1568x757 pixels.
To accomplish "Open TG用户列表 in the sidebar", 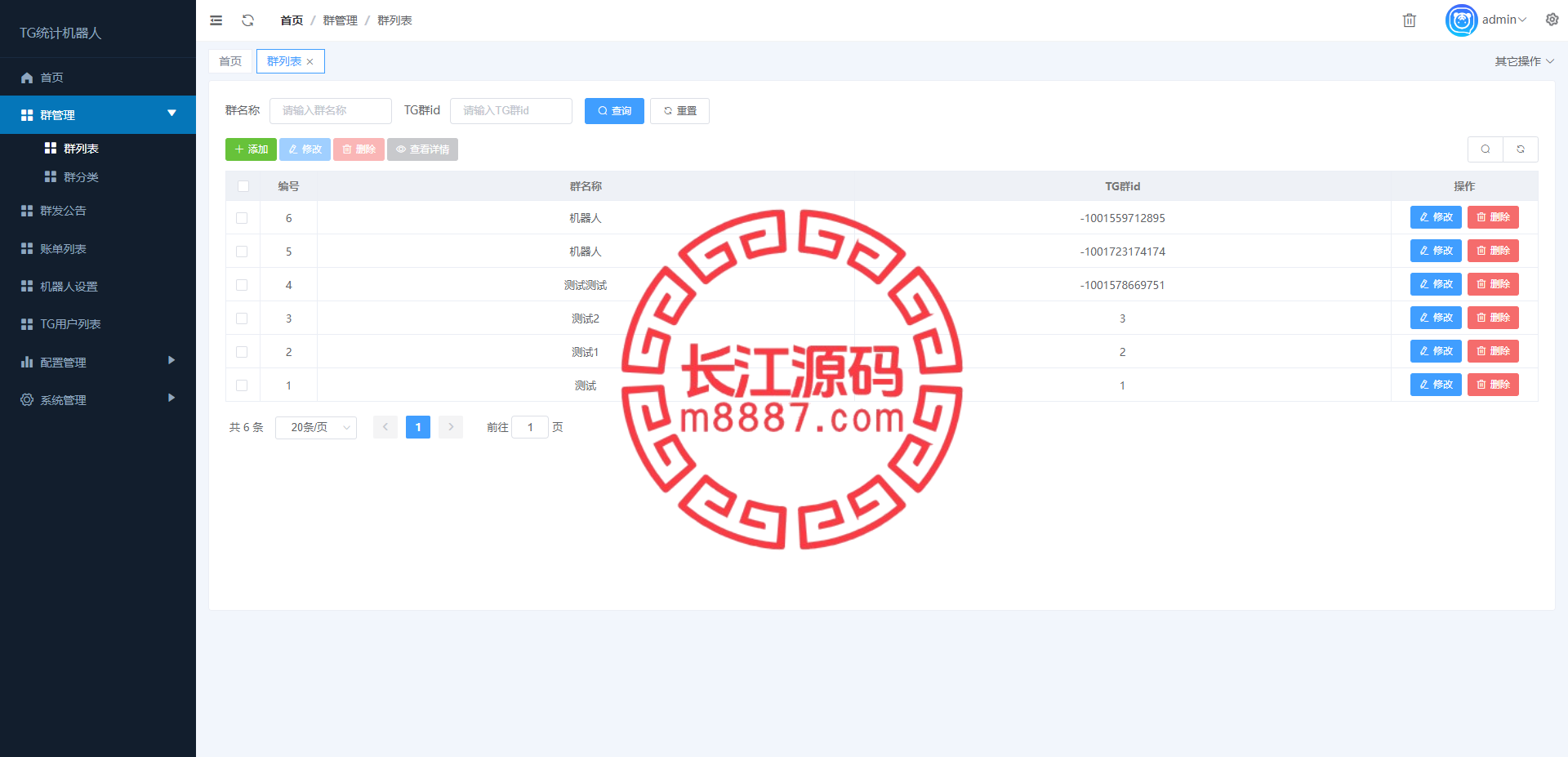I will tap(98, 324).
